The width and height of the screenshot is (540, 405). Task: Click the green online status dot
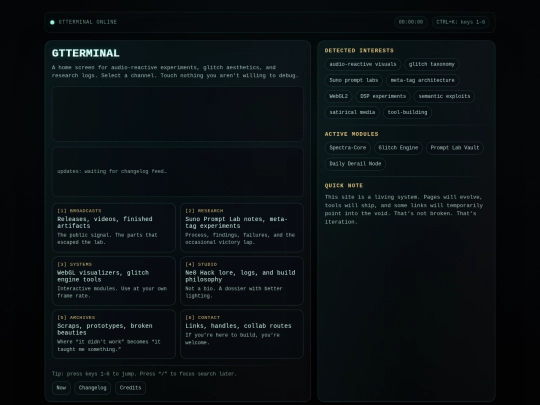click(x=52, y=22)
